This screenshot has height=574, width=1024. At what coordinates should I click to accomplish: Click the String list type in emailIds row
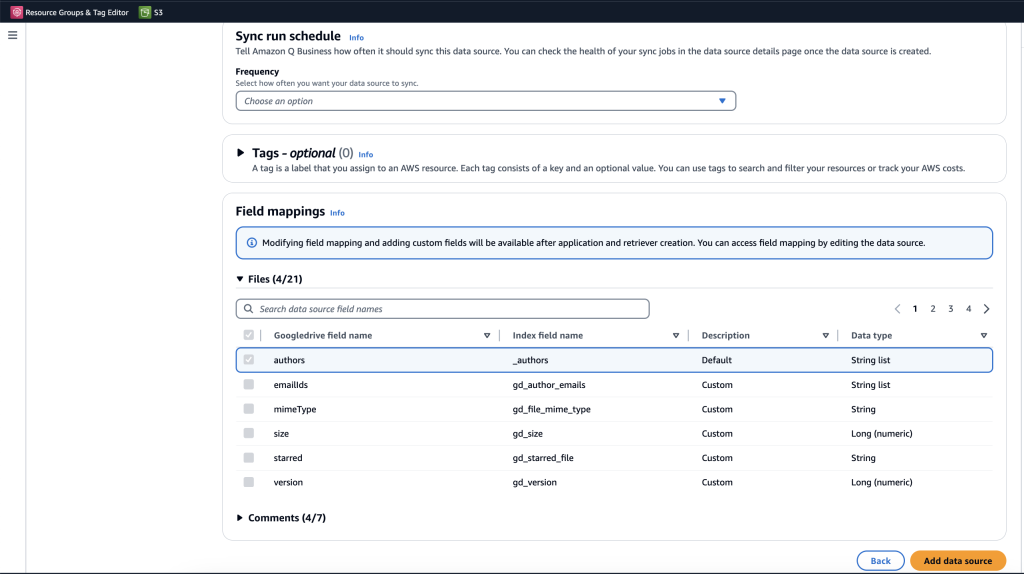click(871, 385)
